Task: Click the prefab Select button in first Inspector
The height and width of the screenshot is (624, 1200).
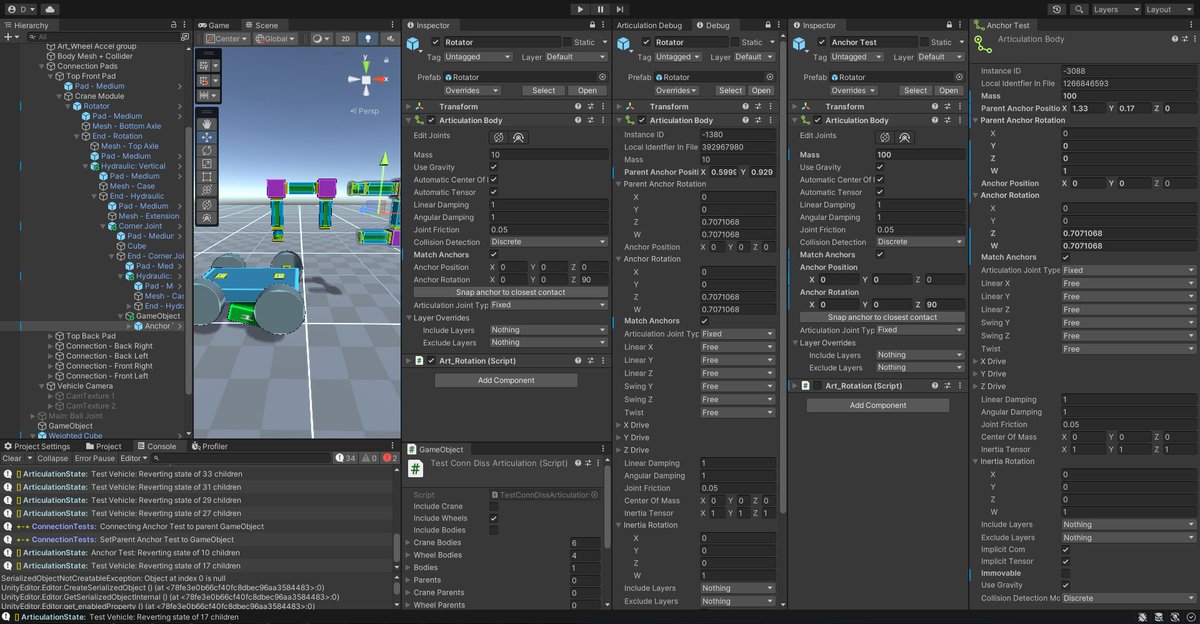Action: [x=543, y=90]
